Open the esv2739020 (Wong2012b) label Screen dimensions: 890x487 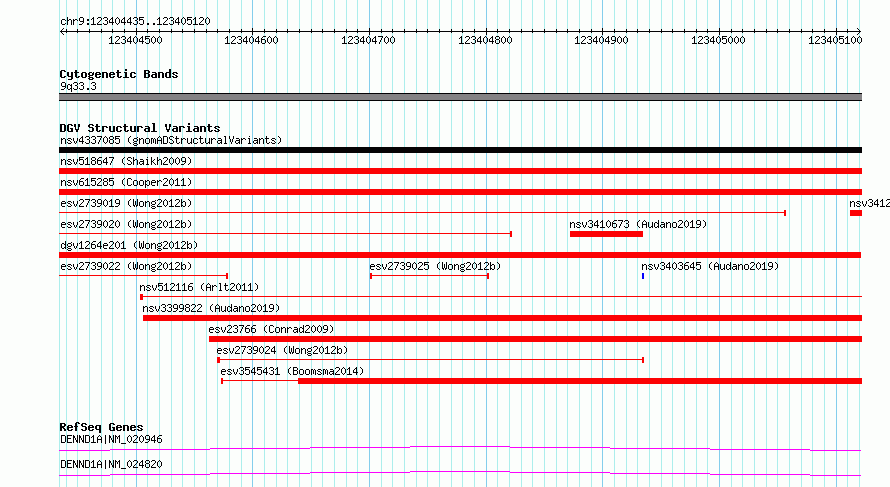coord(126,224)
